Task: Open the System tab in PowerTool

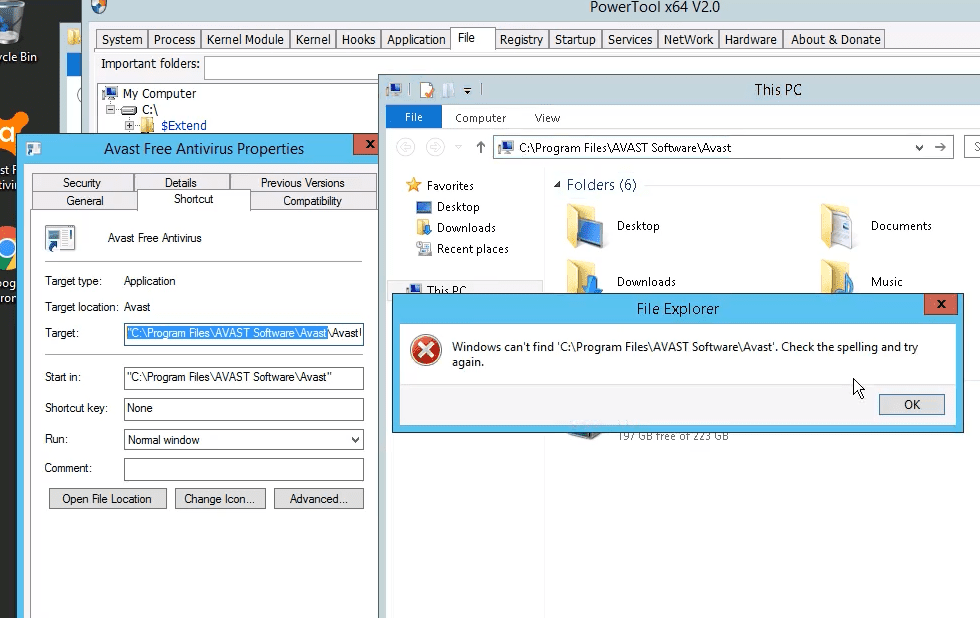Action: pyautogui.click(x=122, y=39)
